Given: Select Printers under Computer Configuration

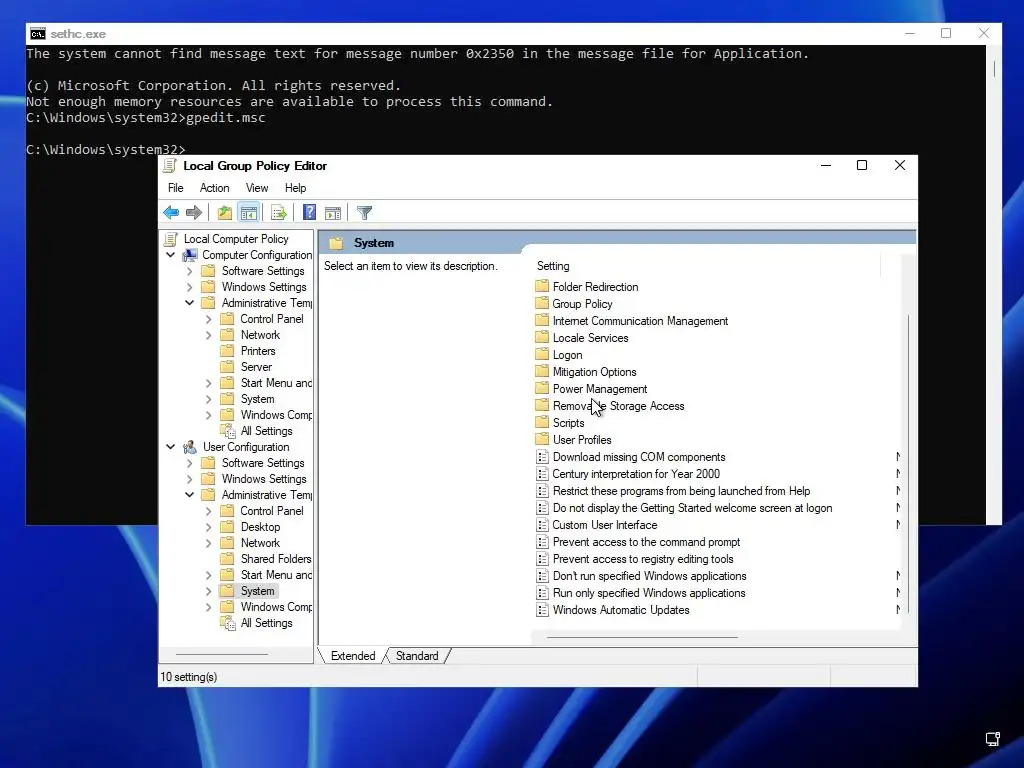Looking at the screenshot, I should click(258, 351).
